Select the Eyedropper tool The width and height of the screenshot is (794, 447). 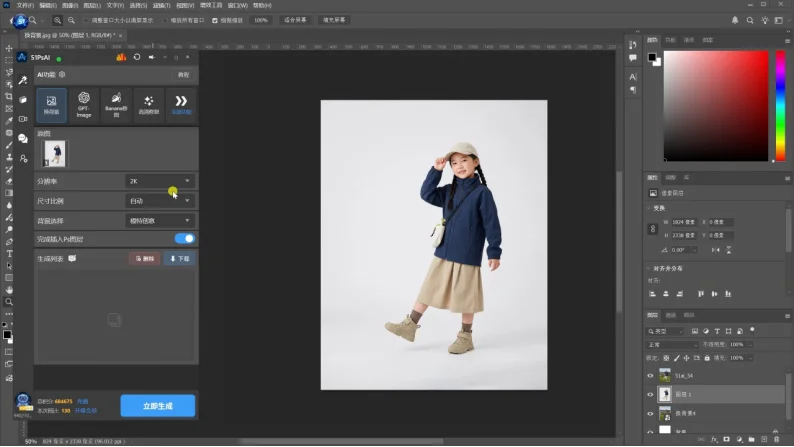(x=9, y=120)
